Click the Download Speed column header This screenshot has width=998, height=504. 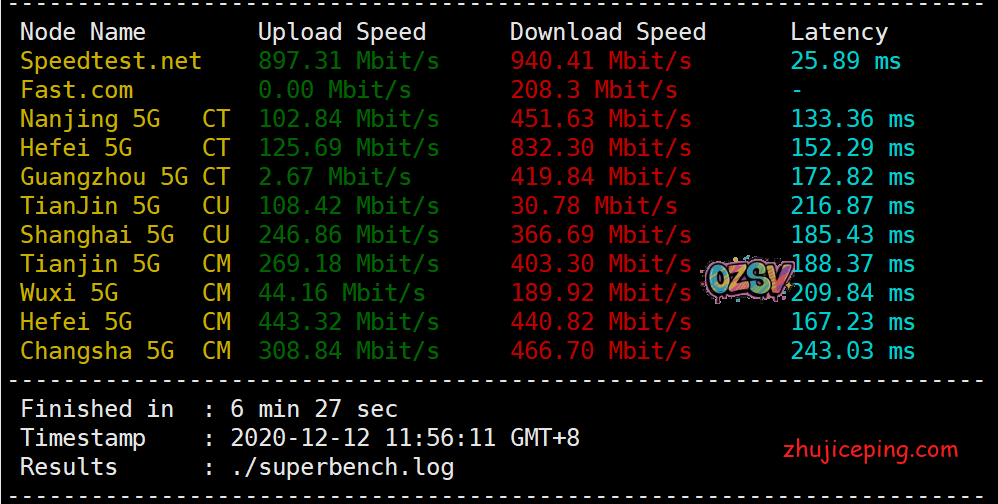[x=608, y=32]
